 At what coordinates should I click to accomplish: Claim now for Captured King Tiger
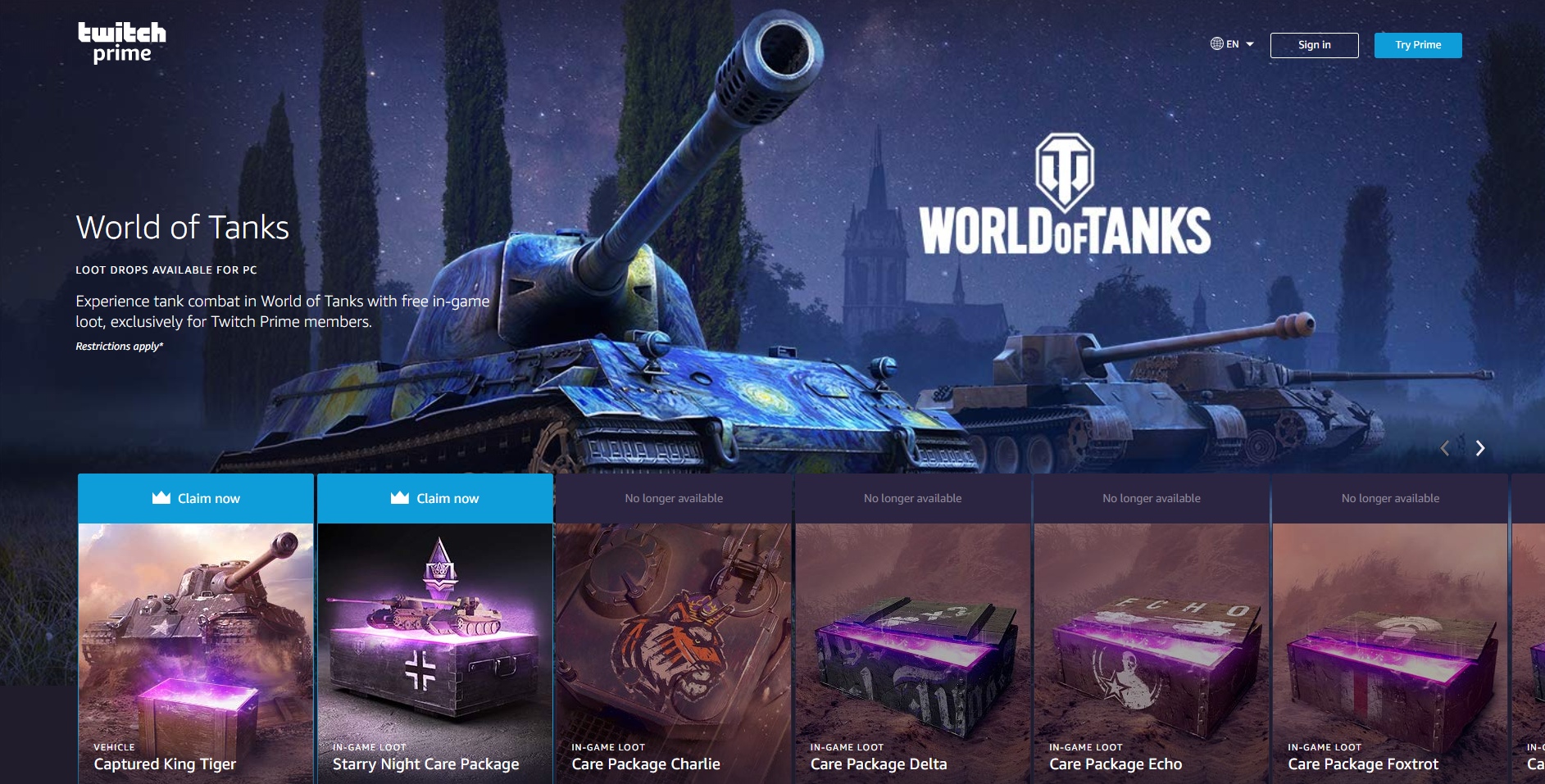coord(196,498)
